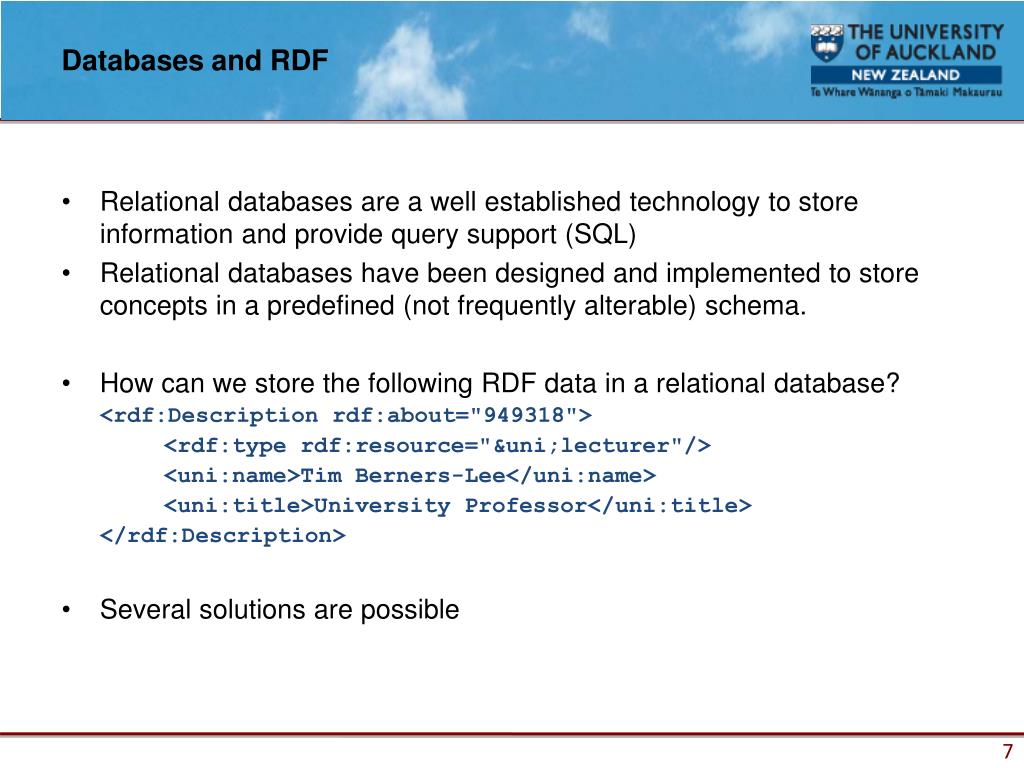Click the question 'How can we store the following RDF data'

500,384
